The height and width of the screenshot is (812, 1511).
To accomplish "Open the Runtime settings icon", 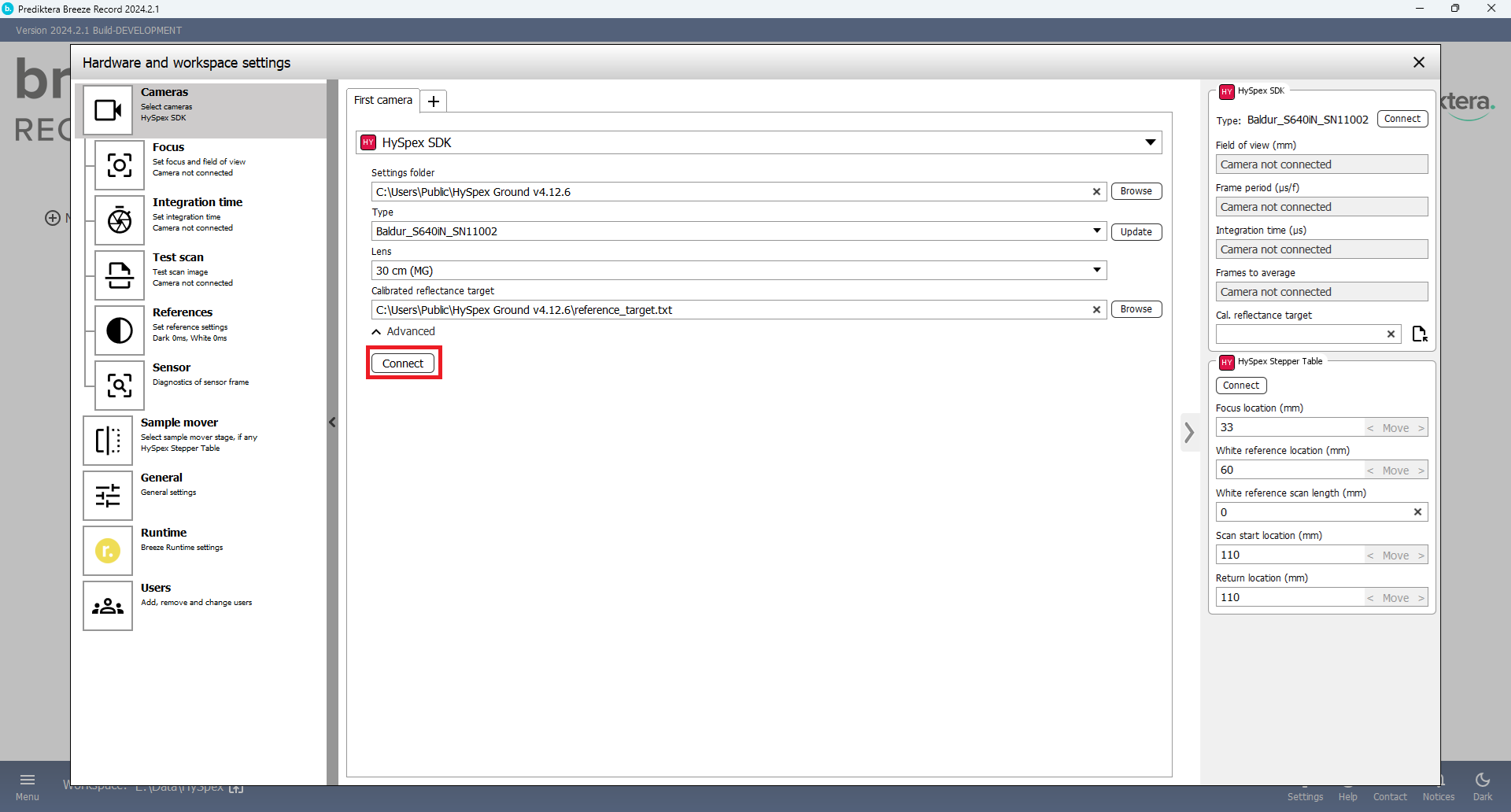I will 108,551.
